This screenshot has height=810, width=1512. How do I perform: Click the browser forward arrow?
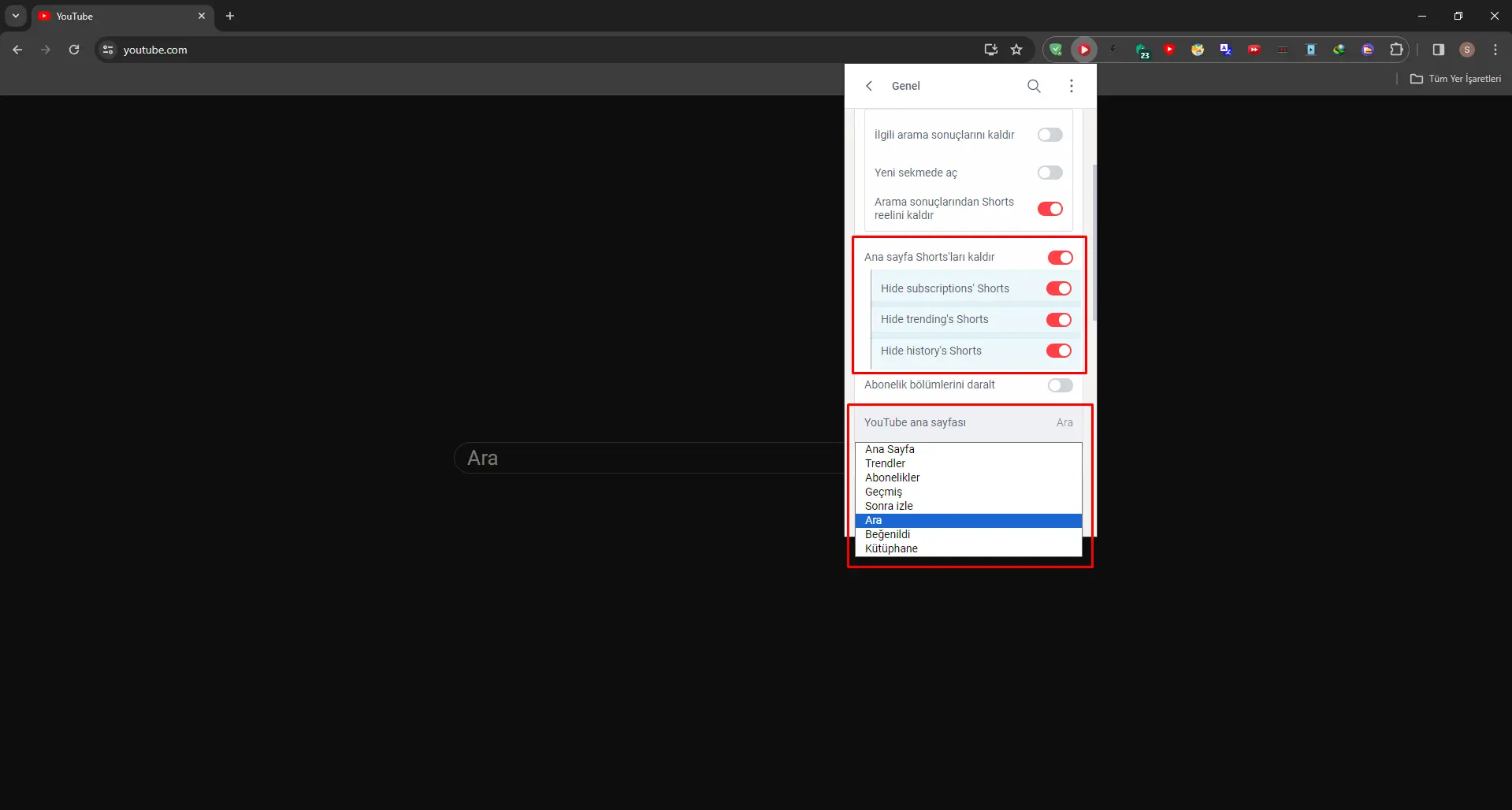46,50
